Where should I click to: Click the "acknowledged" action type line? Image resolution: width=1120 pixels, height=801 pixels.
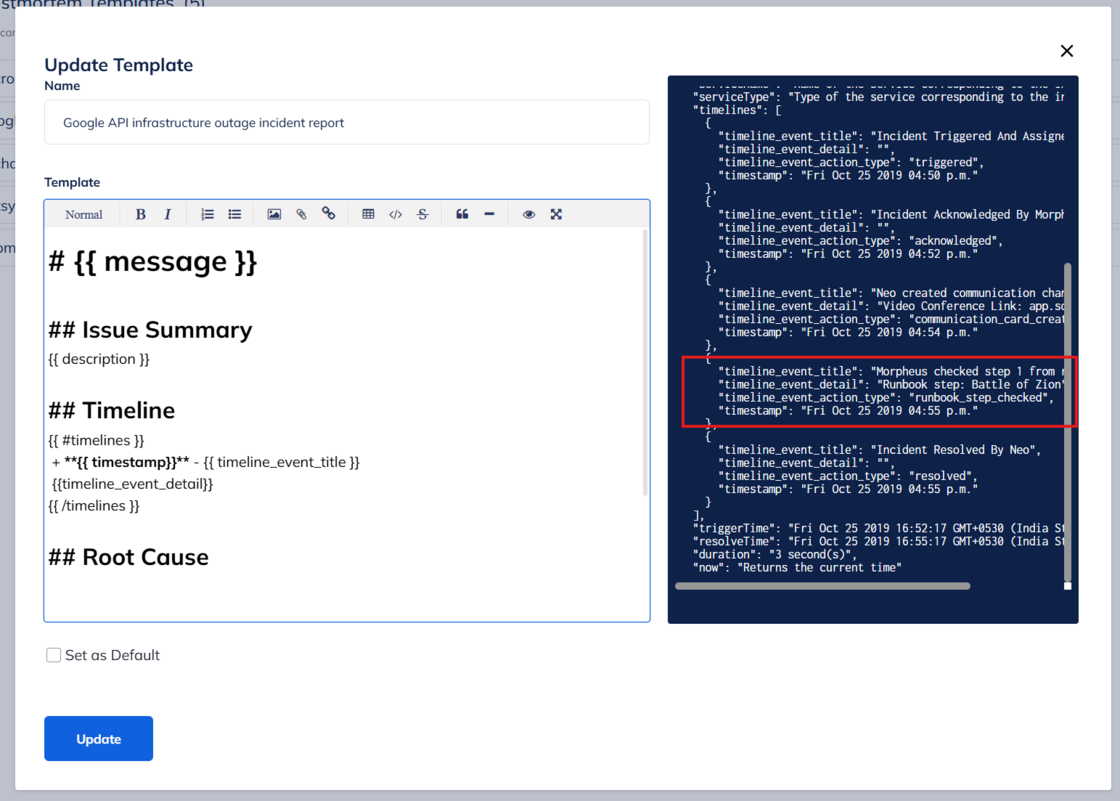tap(860, 241)
